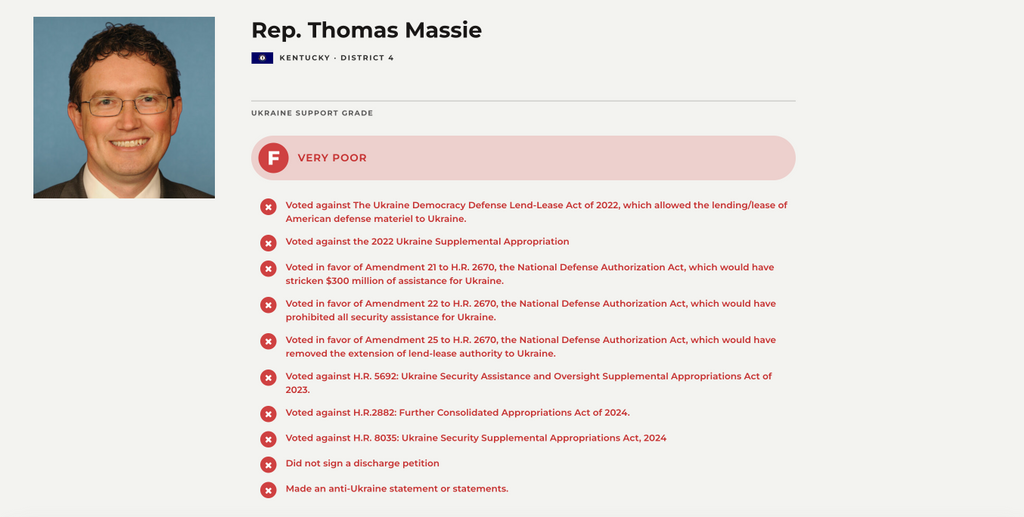The width and height of the screenshot is (1024, 517).
Task: Click the Rep. Thomas Massie heading
Action: 366,30
